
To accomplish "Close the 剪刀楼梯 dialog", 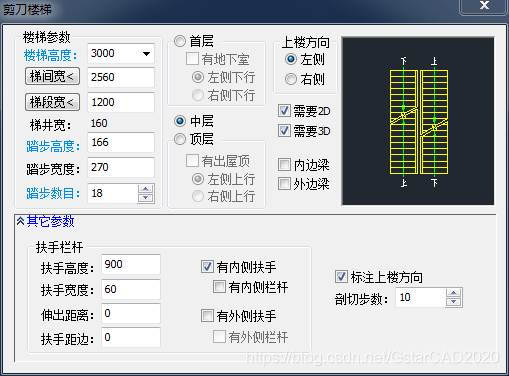I will click(484, 6).
